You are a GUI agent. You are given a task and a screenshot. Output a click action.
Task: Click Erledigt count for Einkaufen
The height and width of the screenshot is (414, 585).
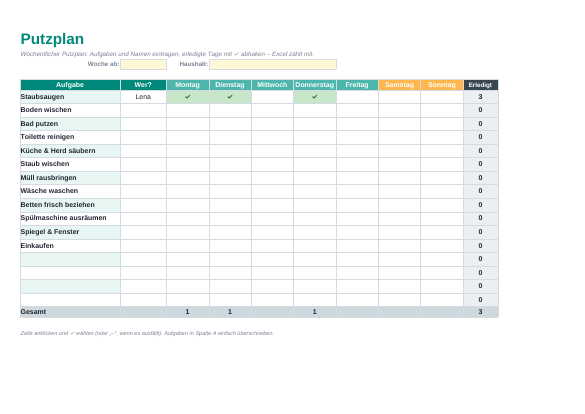pos(481,246)
